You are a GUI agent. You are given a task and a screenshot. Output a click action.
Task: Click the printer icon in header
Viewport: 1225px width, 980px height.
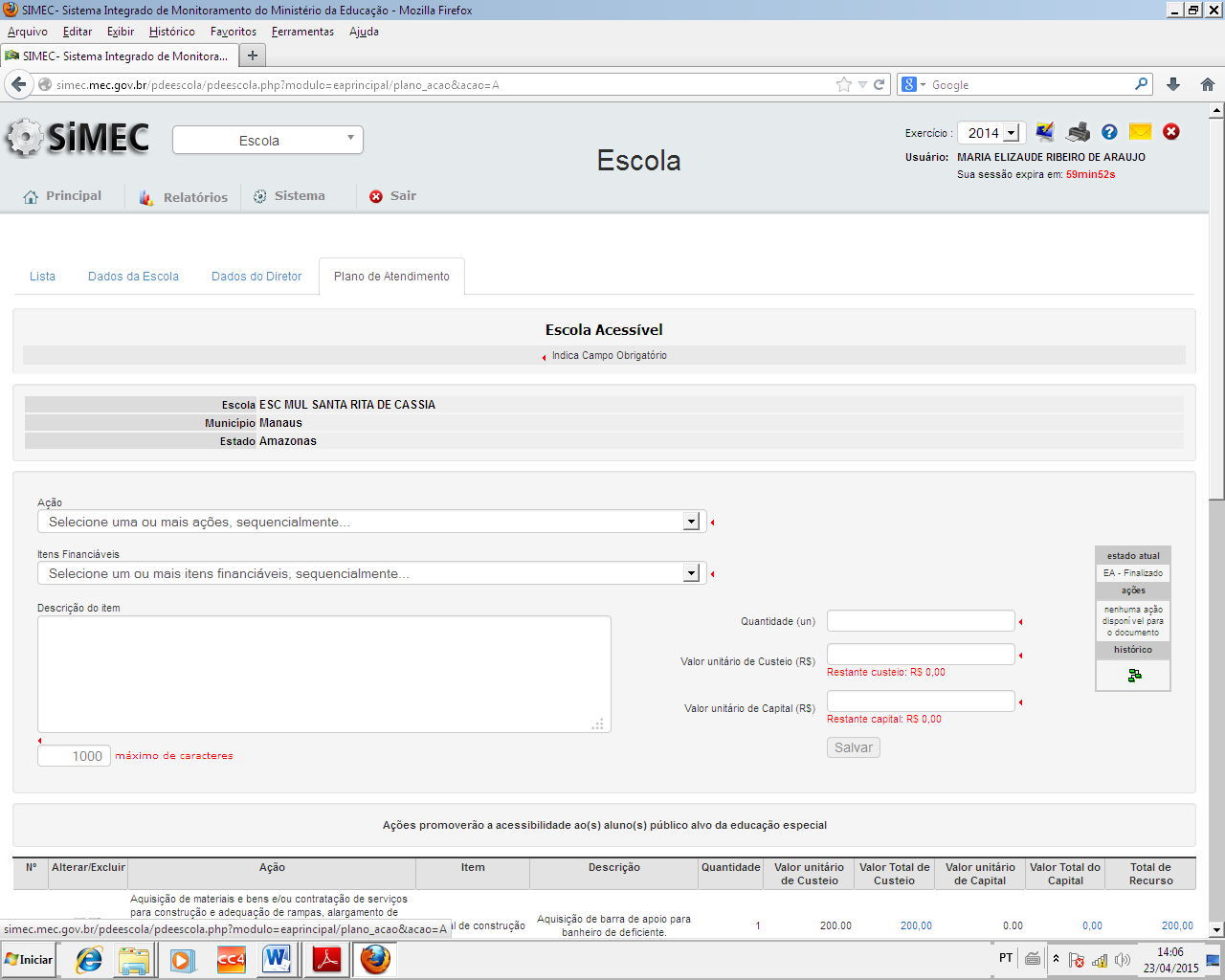(1079, 132)
